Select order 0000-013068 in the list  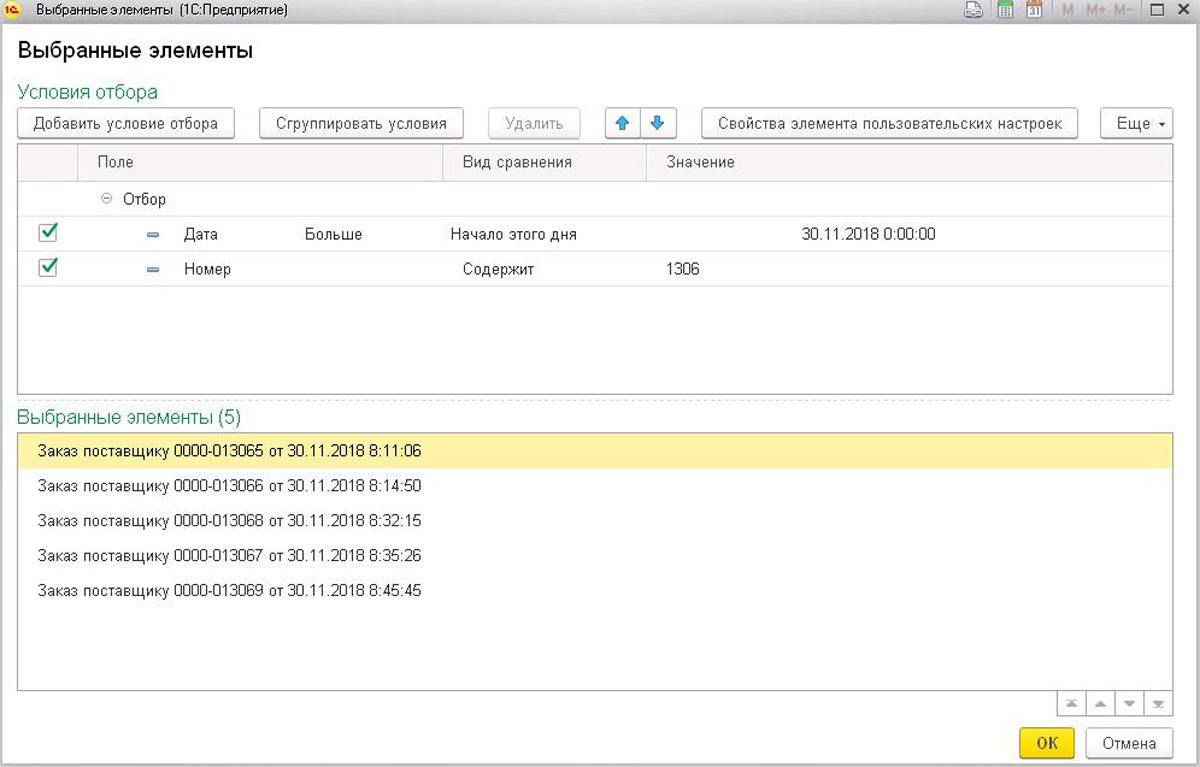229,521
